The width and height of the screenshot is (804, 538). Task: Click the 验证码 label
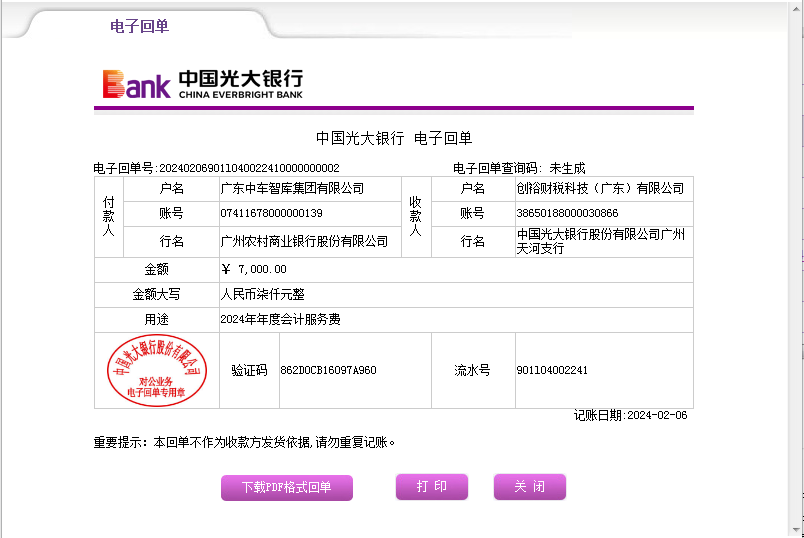249,370
